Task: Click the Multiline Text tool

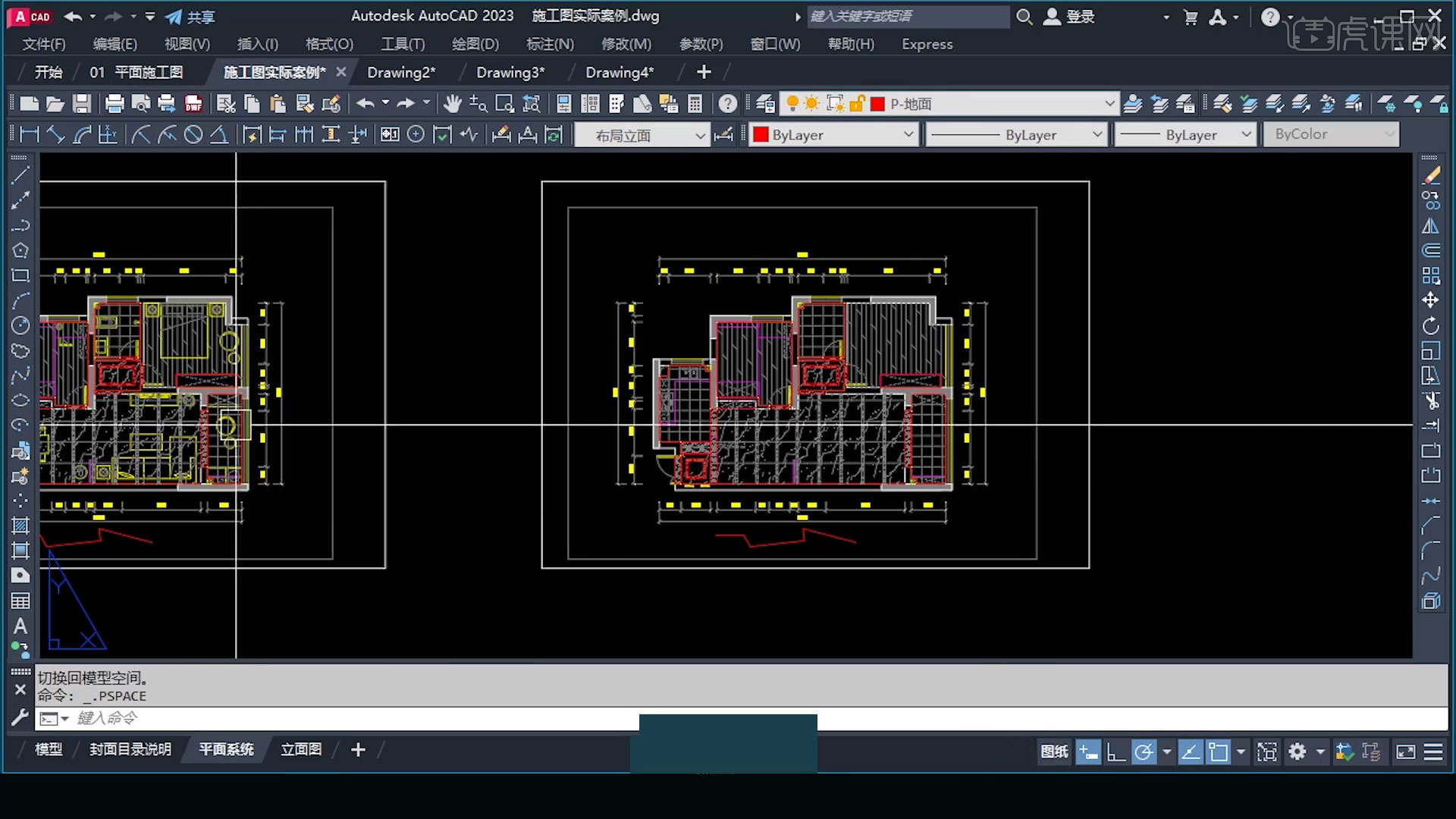Action: [x=20, y=626]
